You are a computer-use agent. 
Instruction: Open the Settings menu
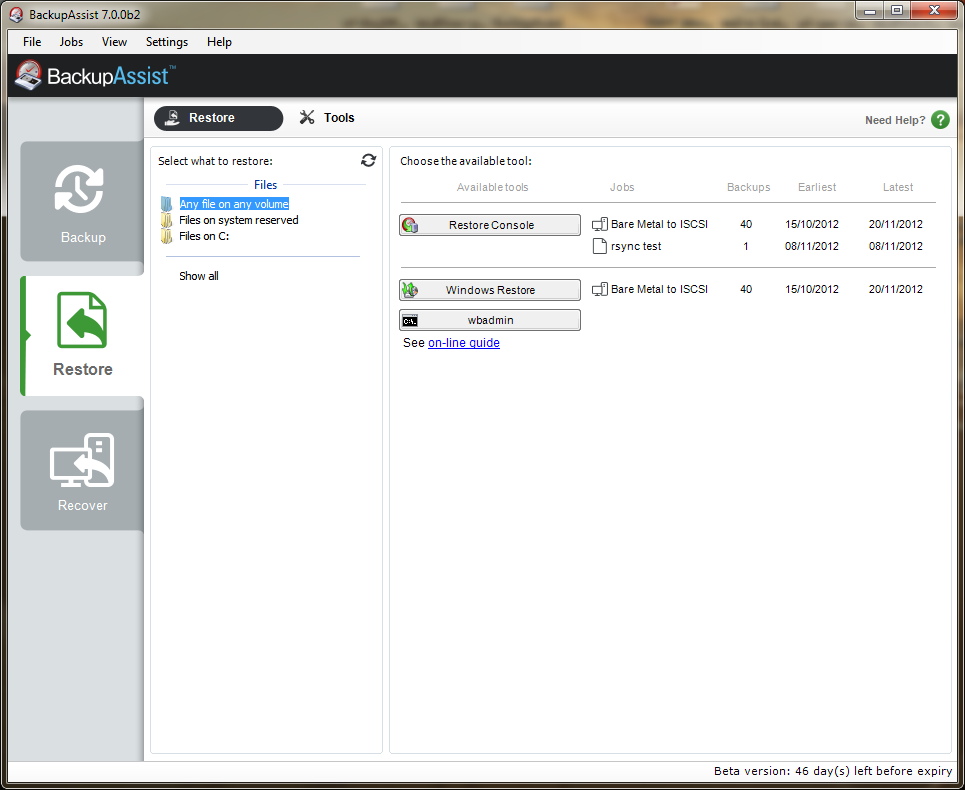tap(167, 42)
